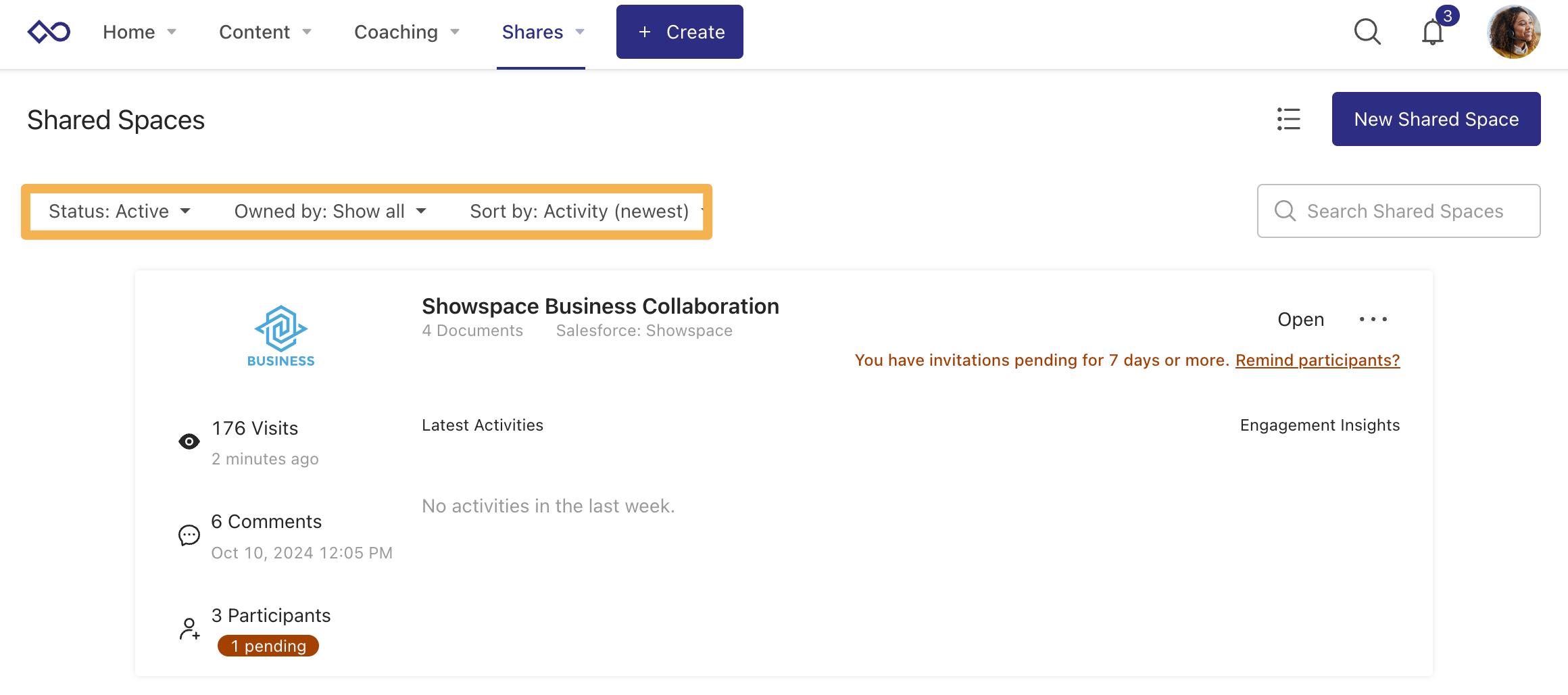Click the add participant person icon
The width and height of the screenshot is (1568, 695).
(189, 629)
